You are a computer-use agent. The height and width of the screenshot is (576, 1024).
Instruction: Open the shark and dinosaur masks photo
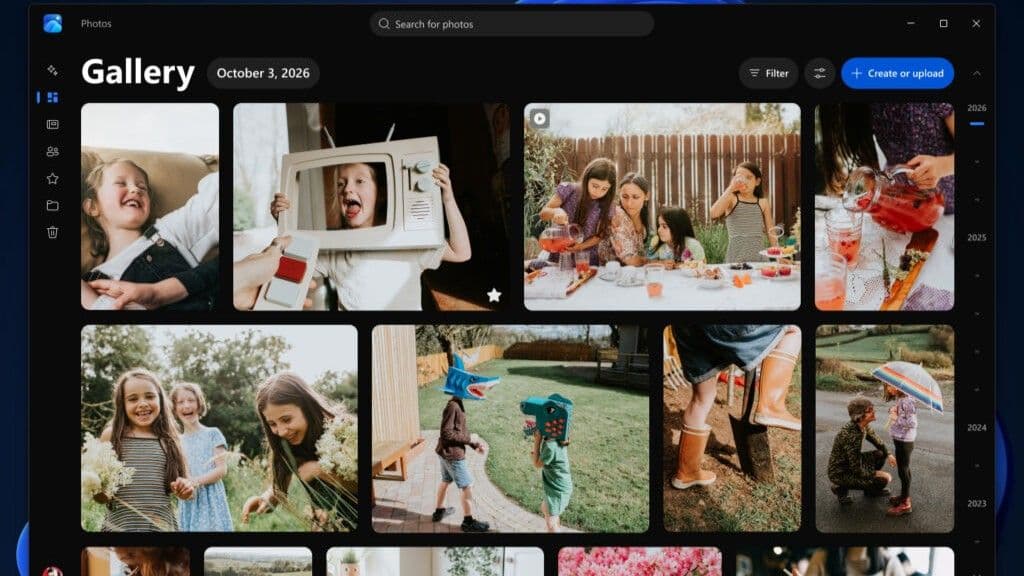click(x=511, y=428)
